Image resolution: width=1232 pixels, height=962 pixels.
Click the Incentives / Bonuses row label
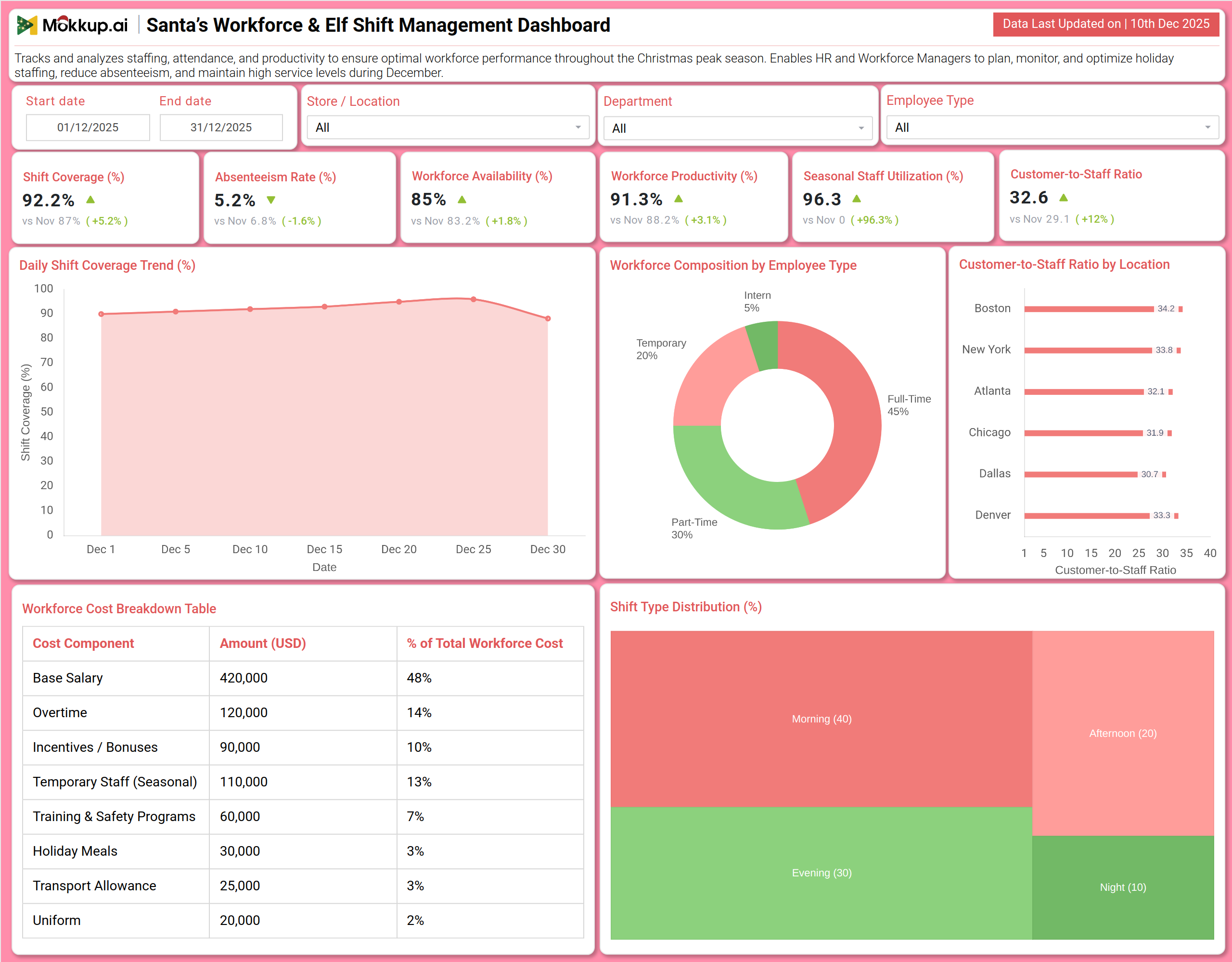[95, 747]
